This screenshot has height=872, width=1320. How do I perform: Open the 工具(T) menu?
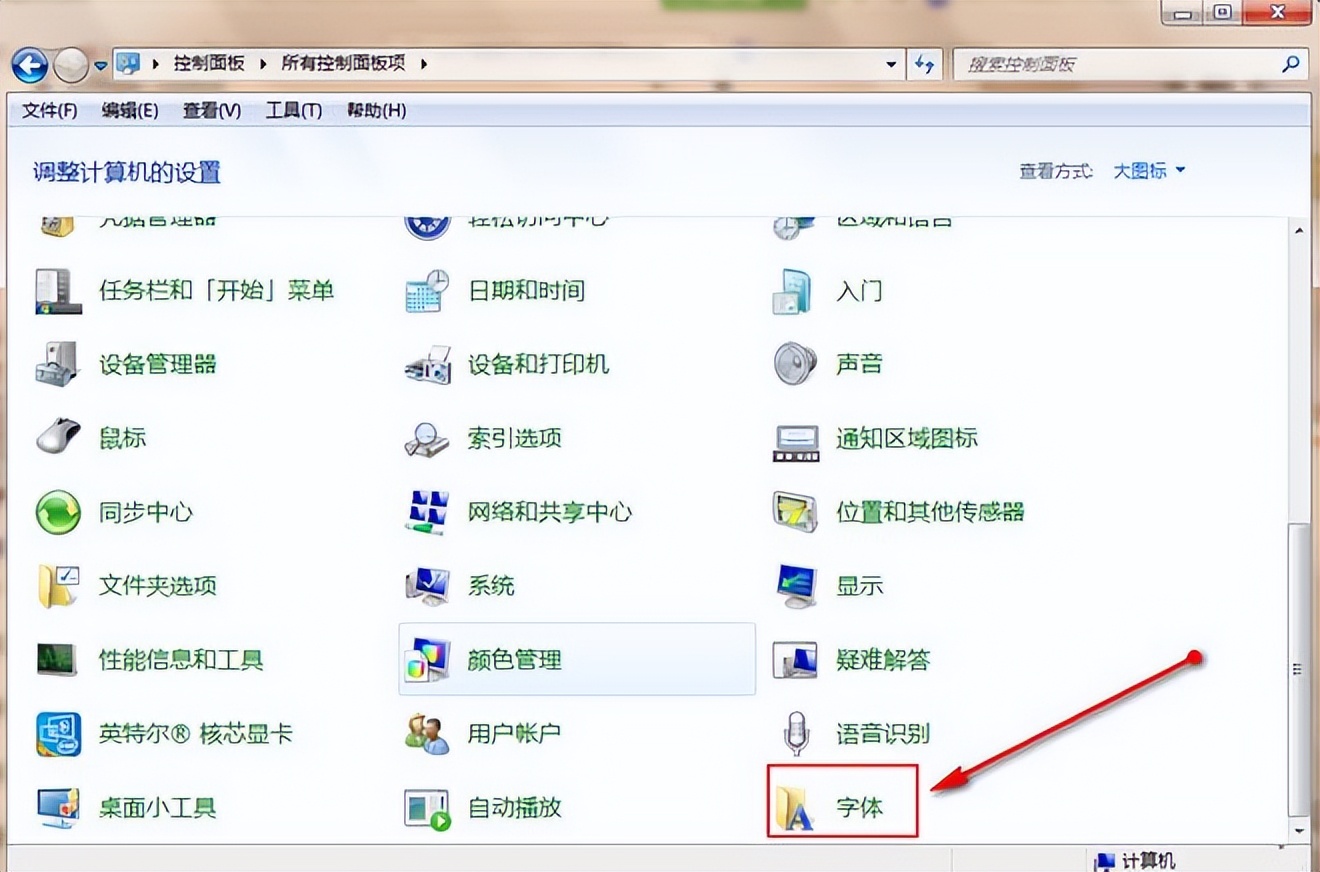point(289,110)
